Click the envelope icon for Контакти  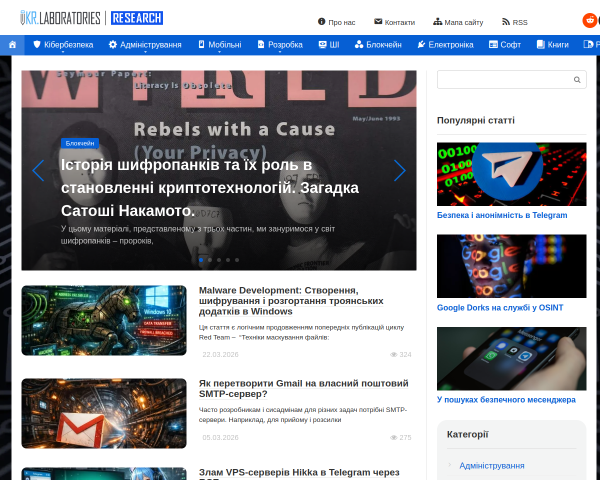(x=378, y=21)
